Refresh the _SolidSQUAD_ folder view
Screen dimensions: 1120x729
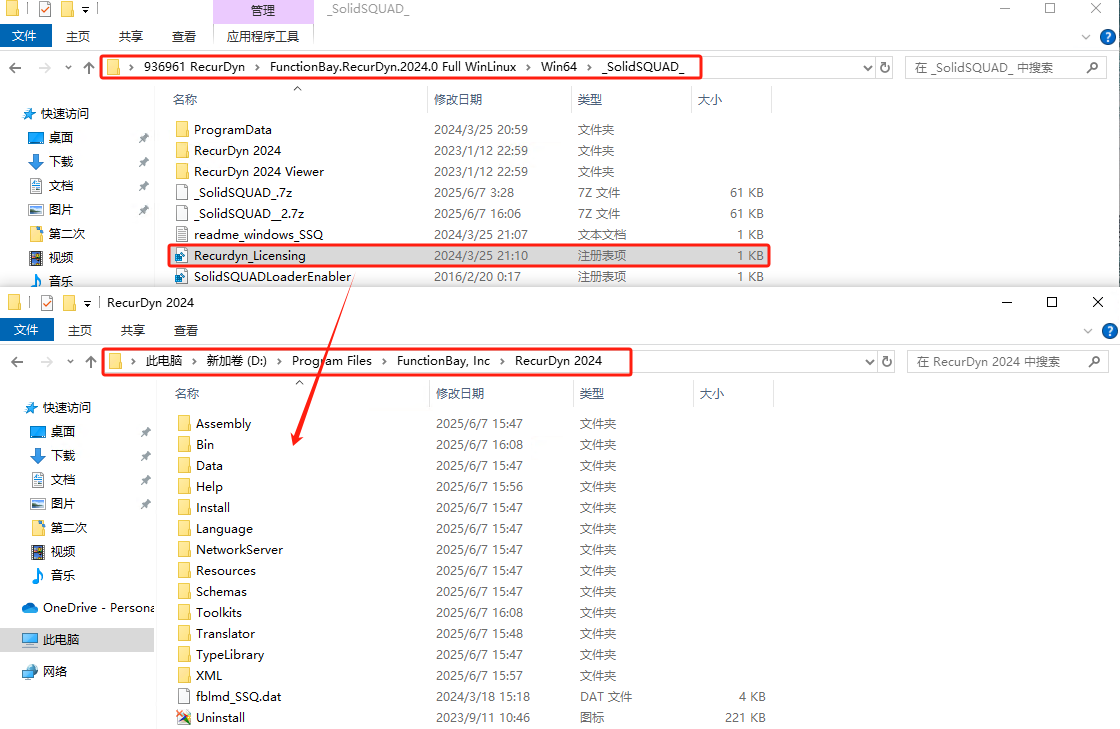coord(885,68)
